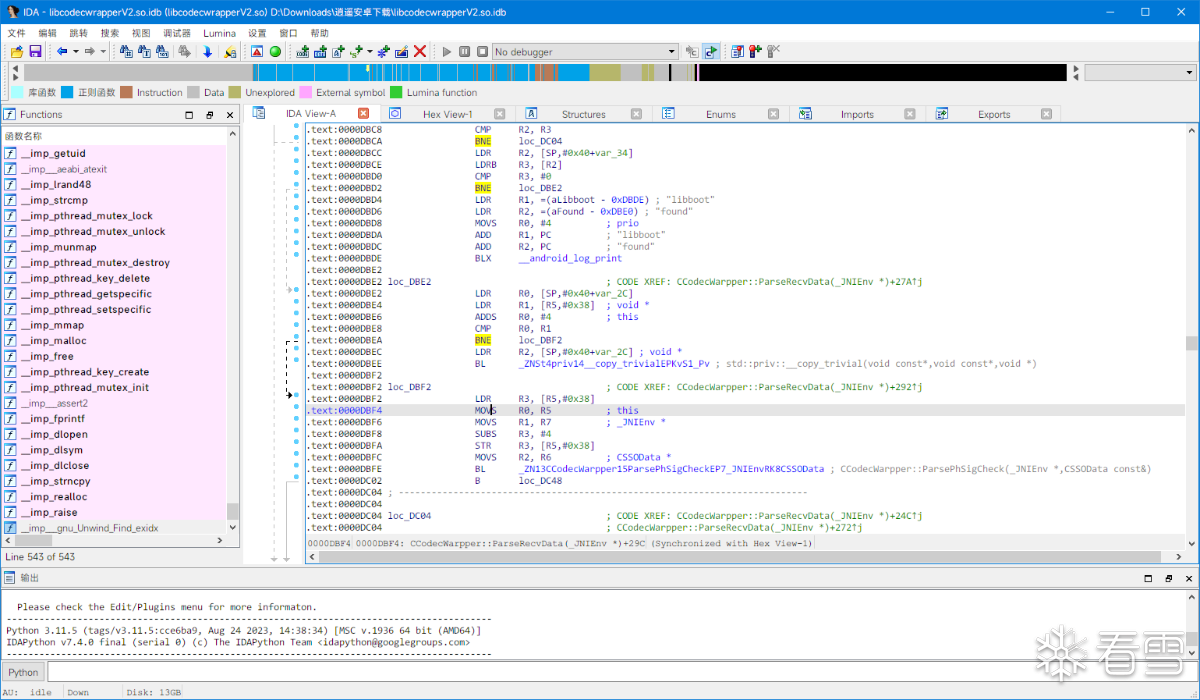The image size is (1200, 700).
Task: Click the open file folder icon
Action: pos(17,52)
